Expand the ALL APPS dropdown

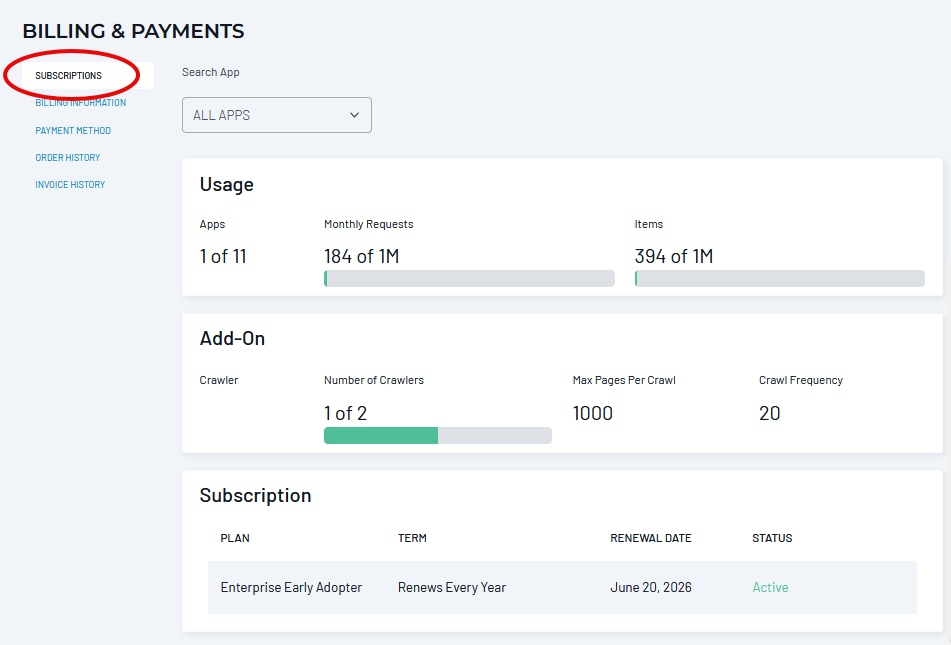click(x=277, y=115)
